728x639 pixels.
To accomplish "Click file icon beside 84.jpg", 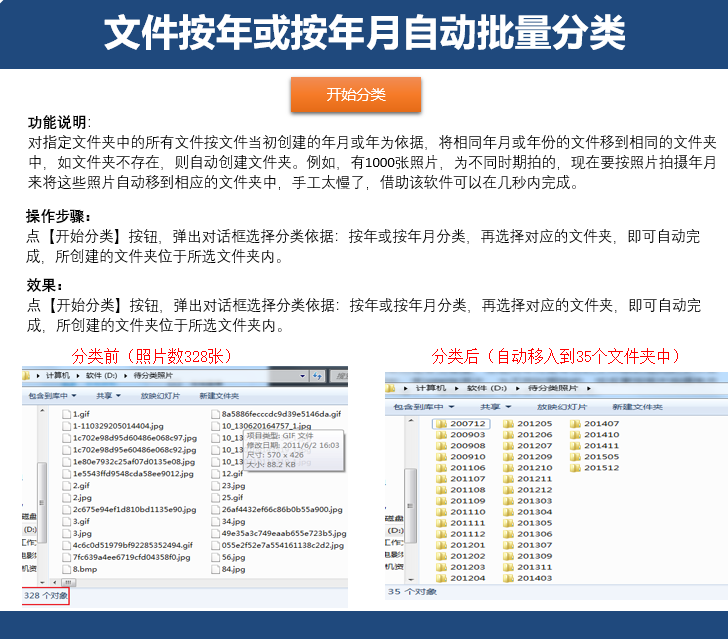I will click(215, 569).
